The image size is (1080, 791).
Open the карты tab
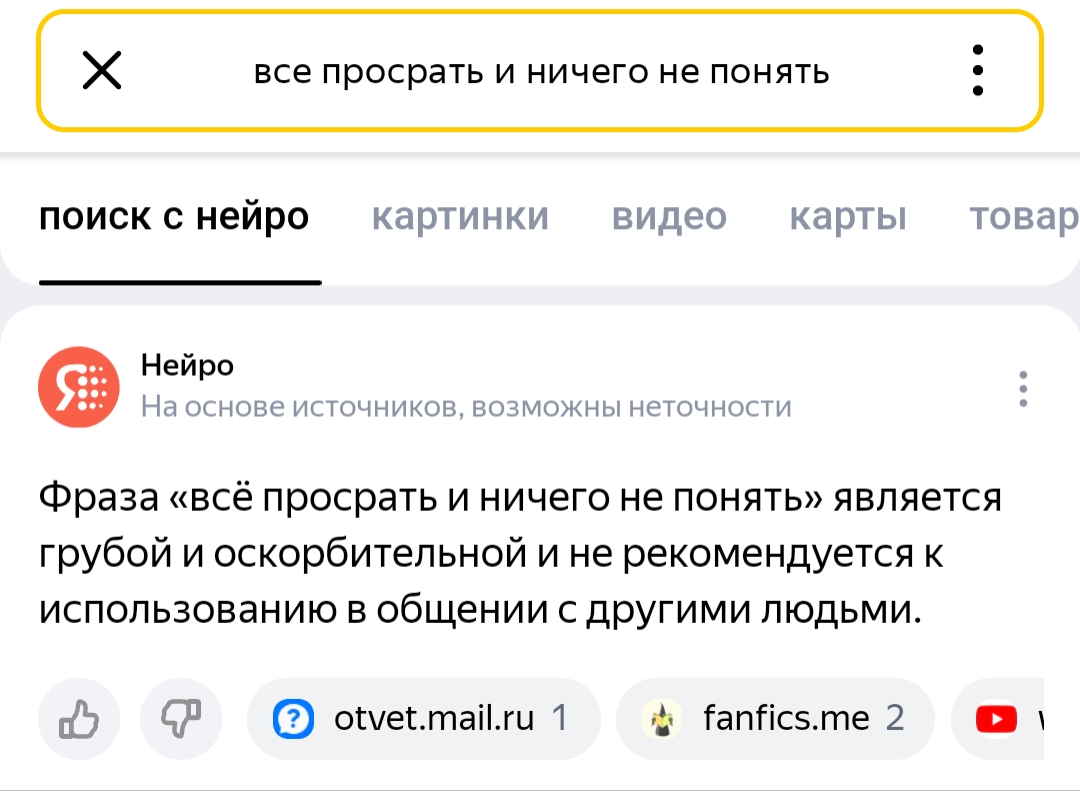847,216
